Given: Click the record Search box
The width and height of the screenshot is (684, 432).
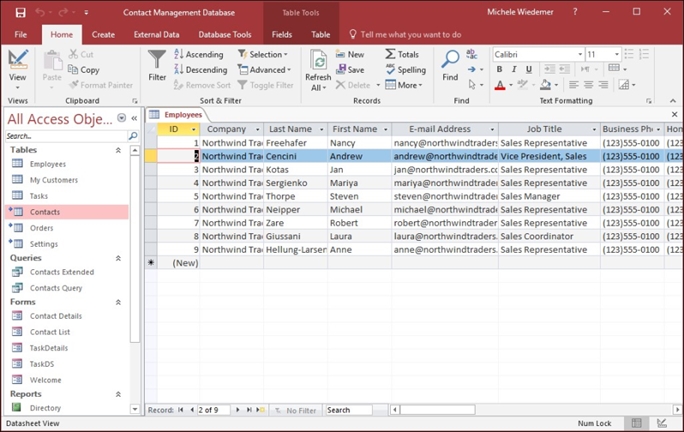Looking at the screenshot, I should [349, 410].
